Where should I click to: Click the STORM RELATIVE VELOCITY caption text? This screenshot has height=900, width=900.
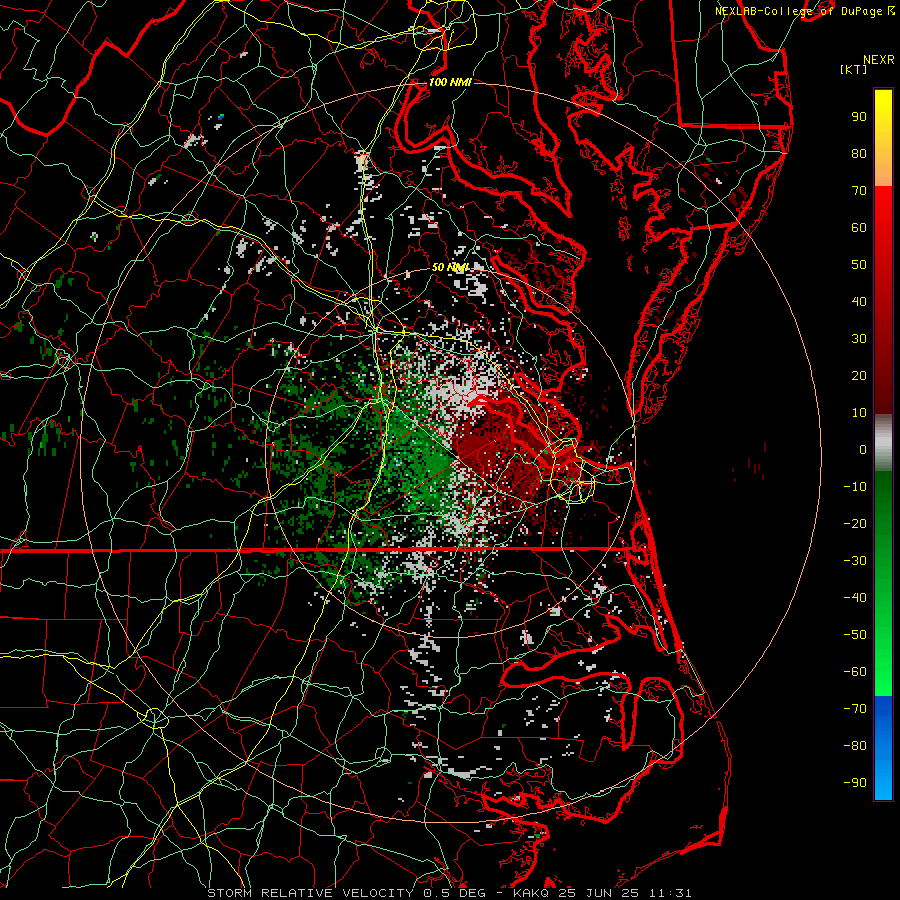tap(310, 893)
